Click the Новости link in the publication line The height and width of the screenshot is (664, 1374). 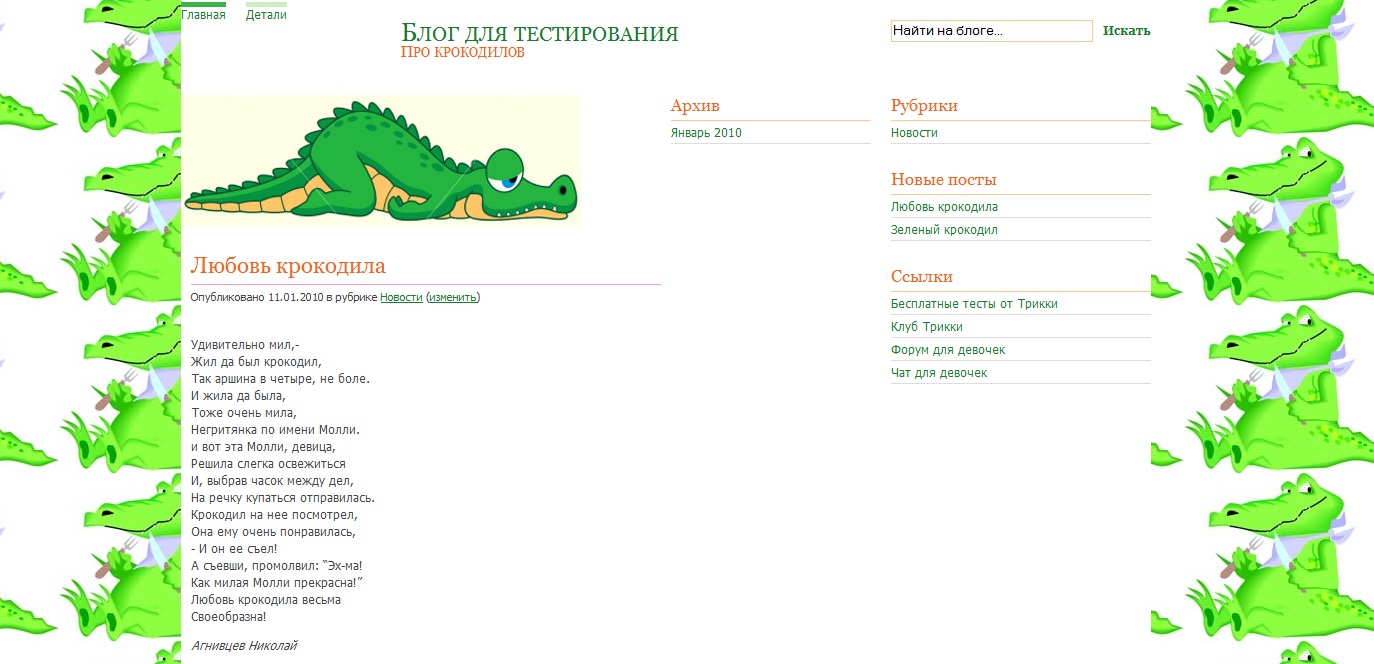tap(400, 297)
